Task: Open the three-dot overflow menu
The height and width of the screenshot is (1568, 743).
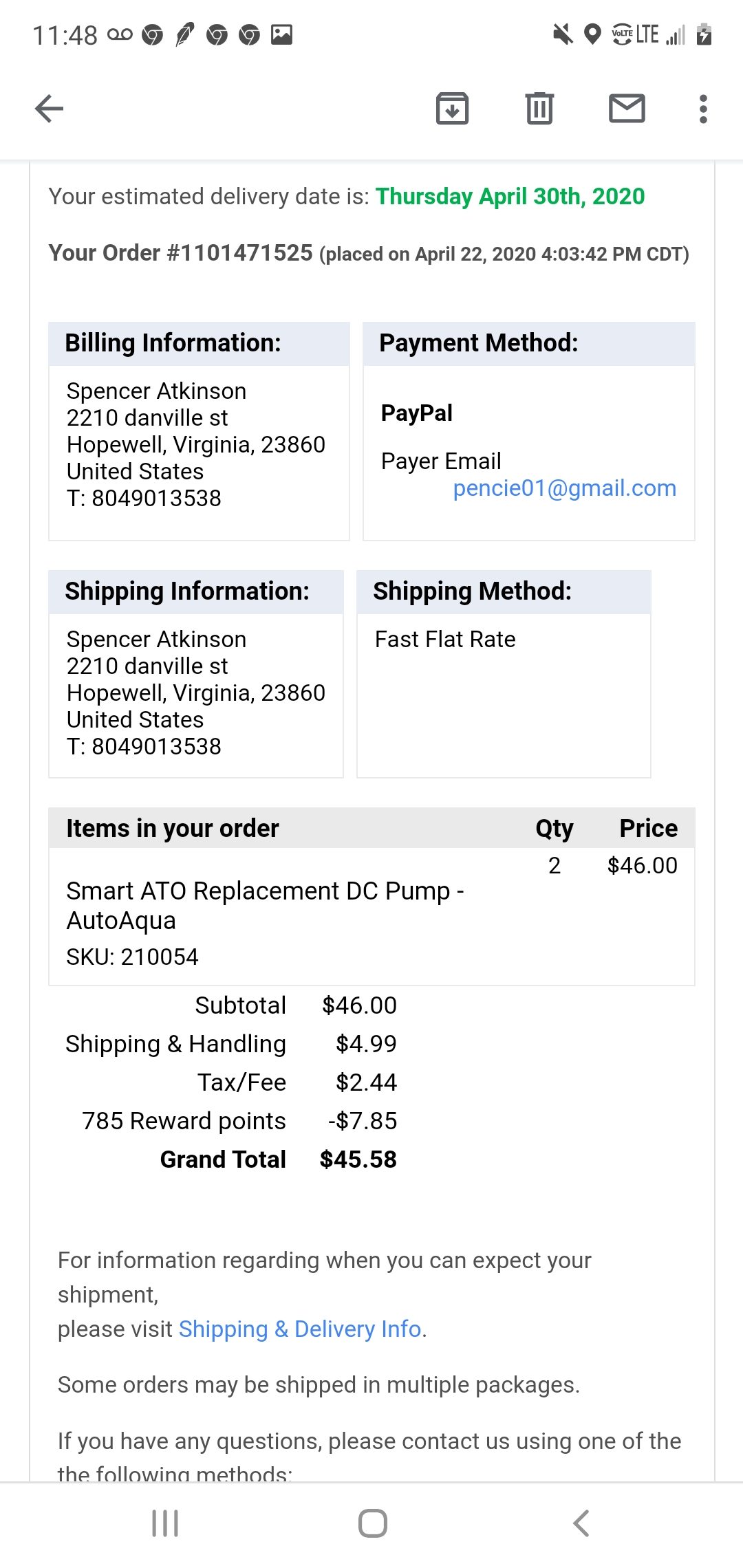Action: click(702, 109)
